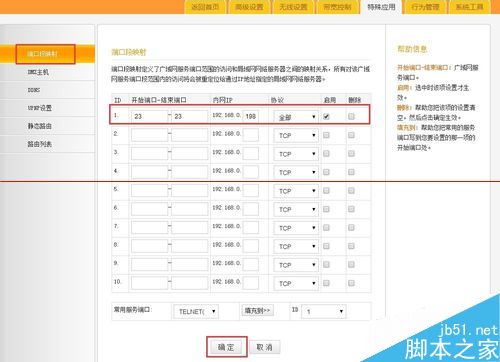Check the delete checkbox in row 6
This screenshot has width=500, height=362.
pyautogui.click(x=351, y=209)
